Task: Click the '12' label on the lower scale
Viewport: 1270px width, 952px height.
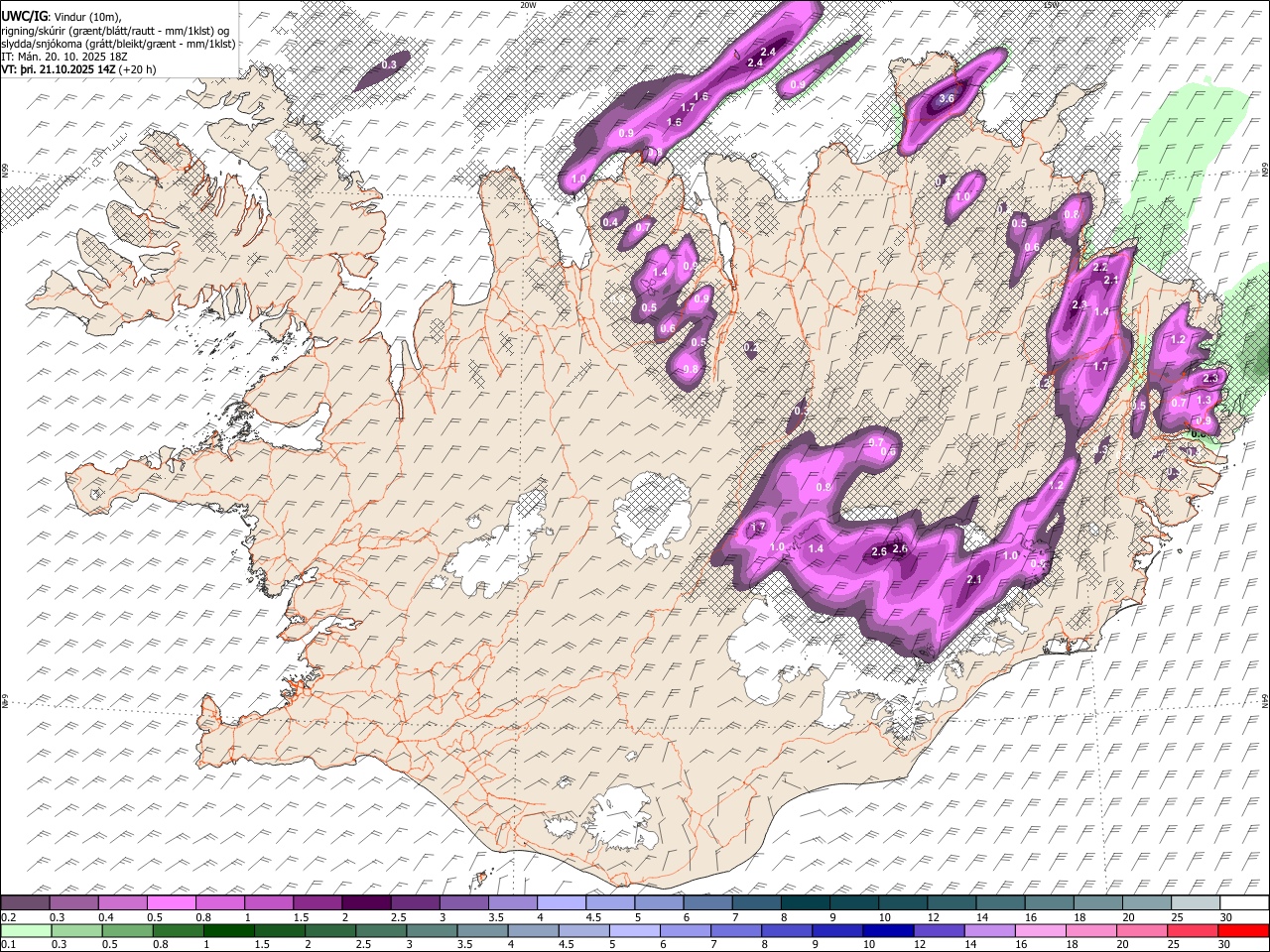Action: (920, 945)
